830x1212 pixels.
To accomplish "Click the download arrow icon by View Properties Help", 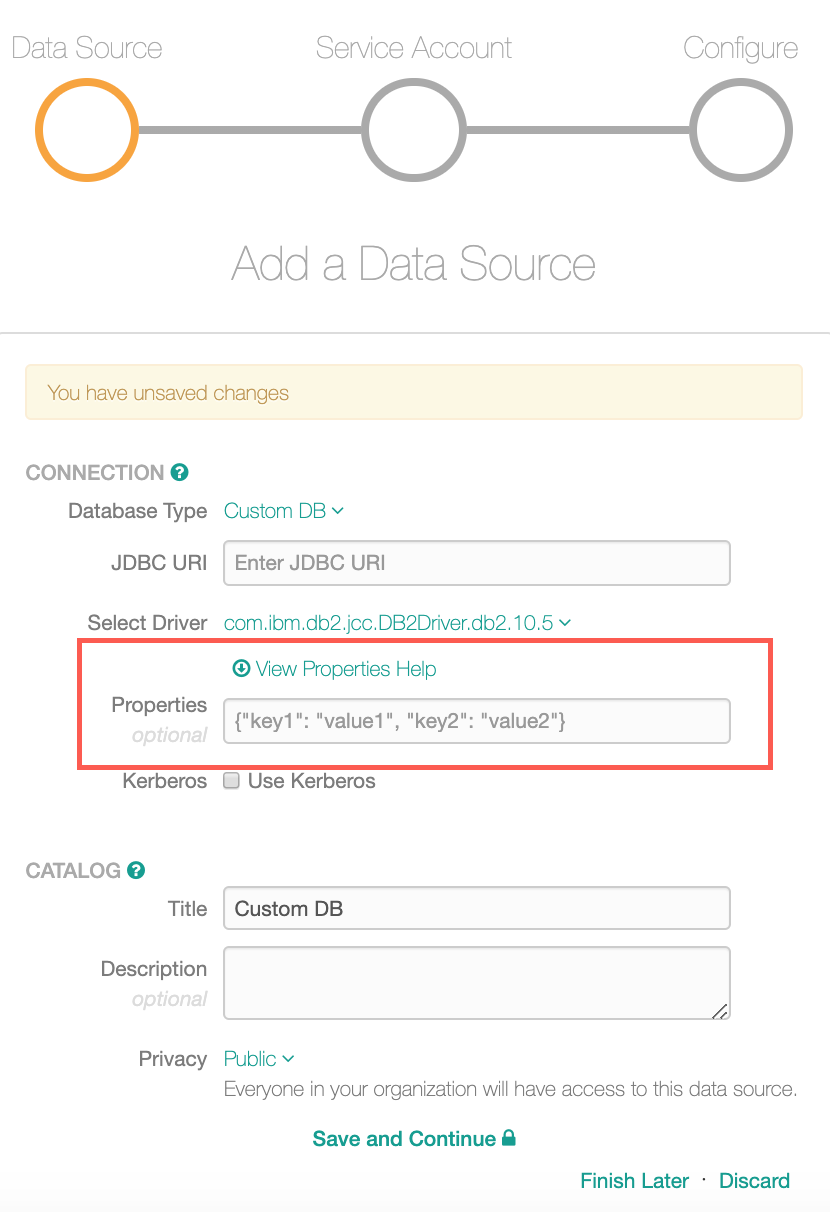I will pyautogui.click(x=240, y=668).
